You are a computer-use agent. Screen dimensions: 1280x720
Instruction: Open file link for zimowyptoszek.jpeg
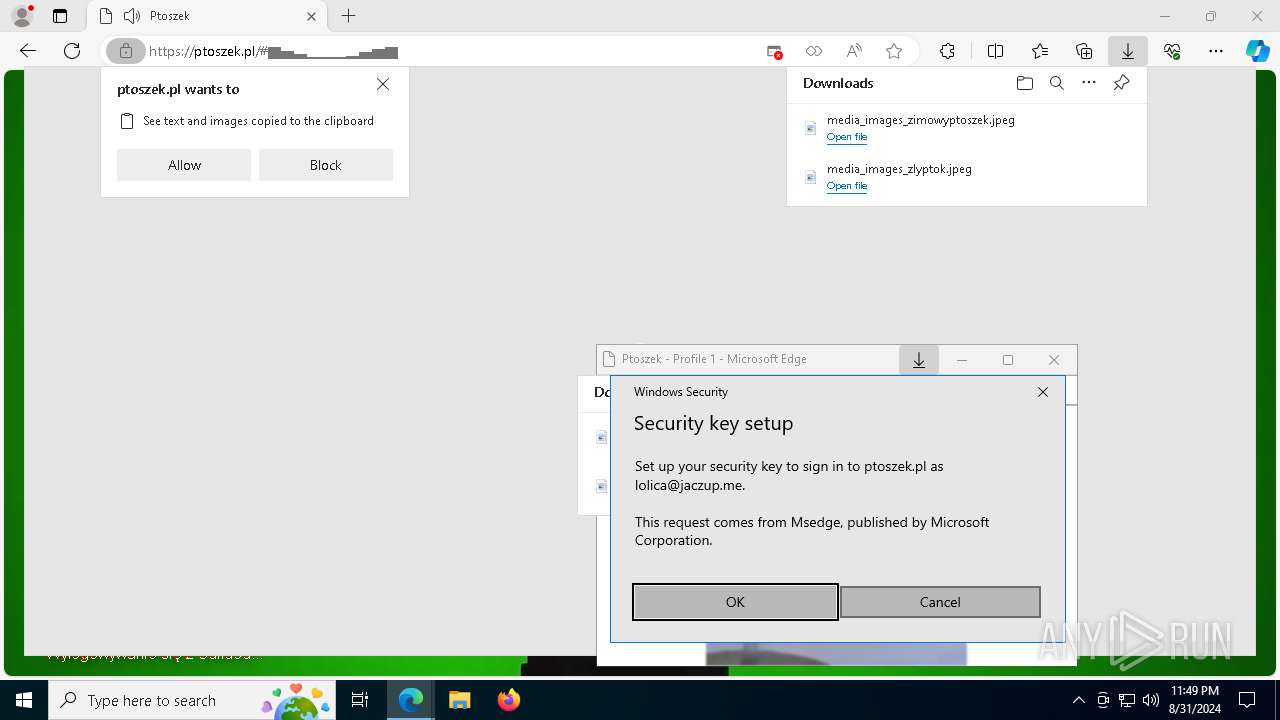tap(847, 137)
